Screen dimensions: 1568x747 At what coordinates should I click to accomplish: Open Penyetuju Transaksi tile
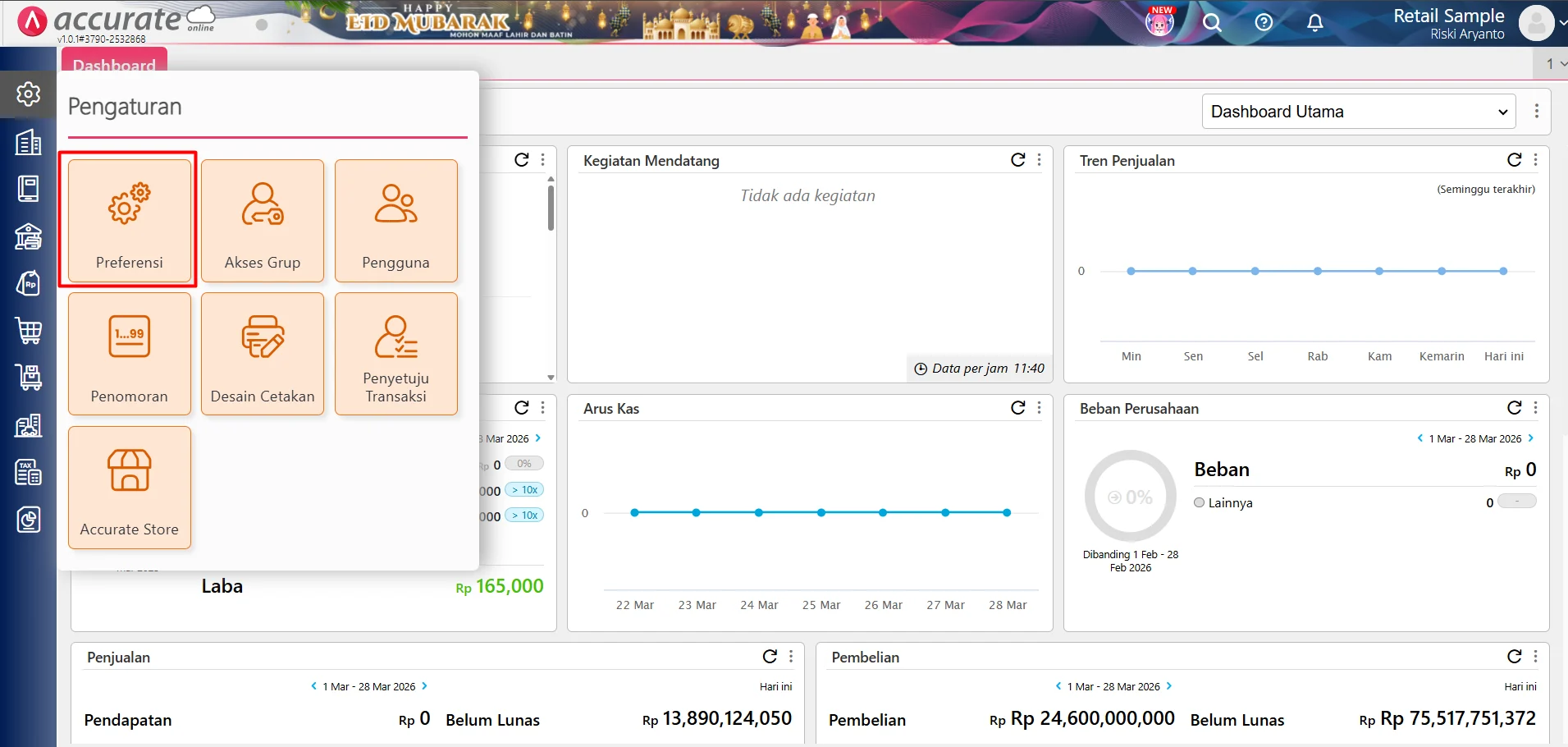point(396,354)
